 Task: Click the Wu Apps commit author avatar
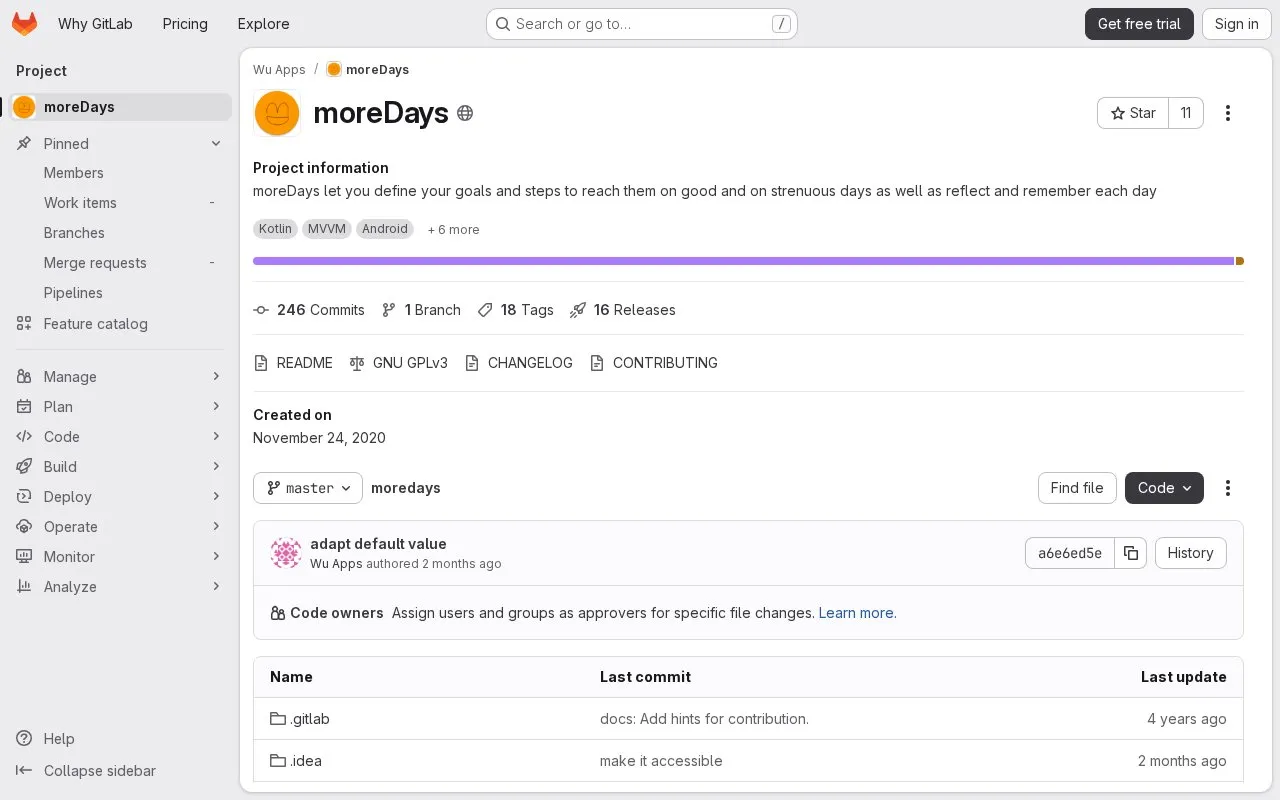tap(286, 553)
